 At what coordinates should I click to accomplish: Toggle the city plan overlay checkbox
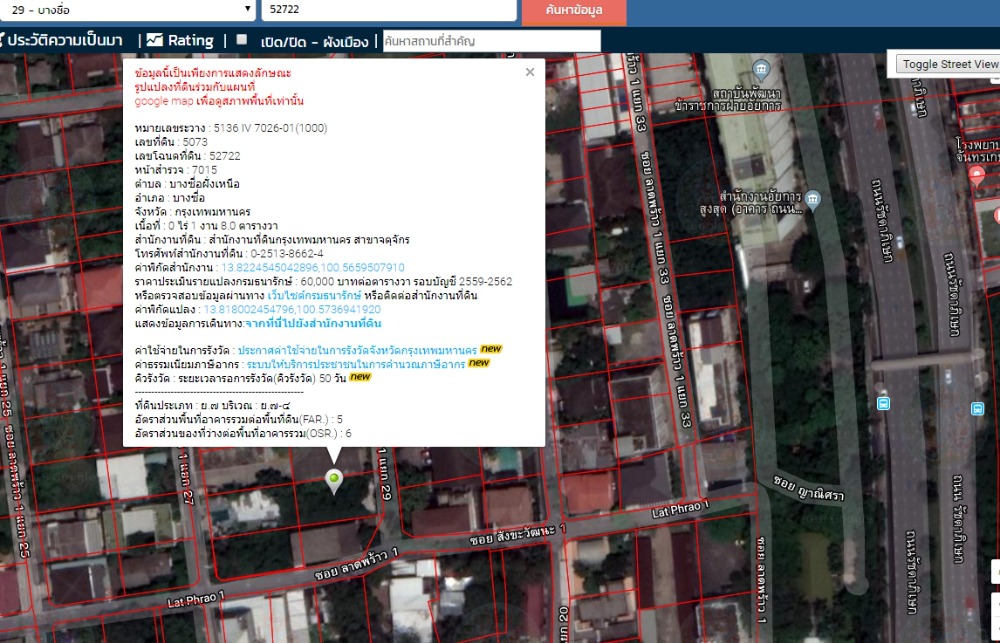coord(241,41)
